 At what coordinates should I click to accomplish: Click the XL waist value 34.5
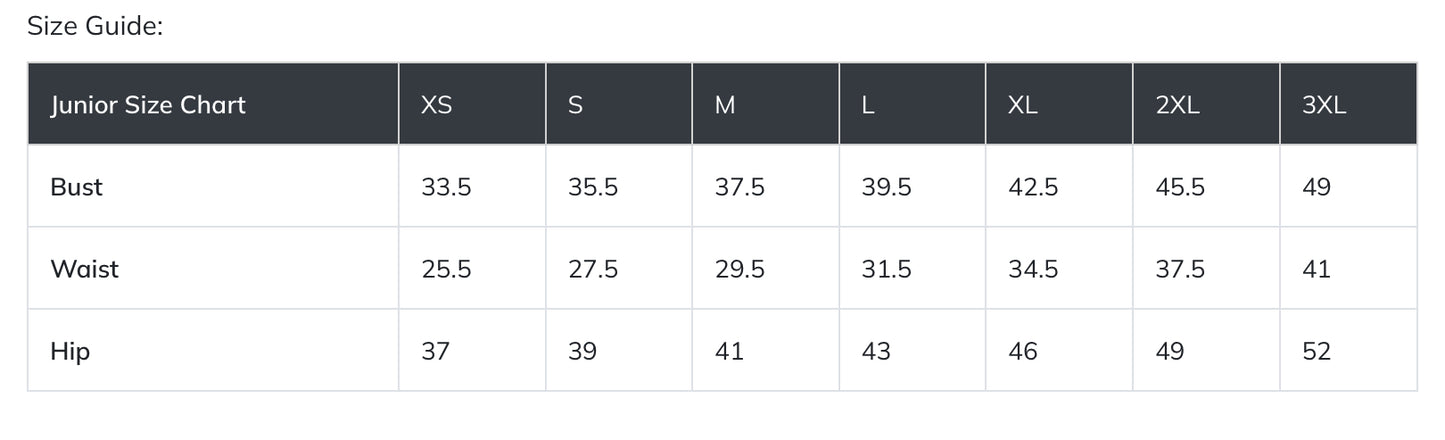click(1033, 269)
